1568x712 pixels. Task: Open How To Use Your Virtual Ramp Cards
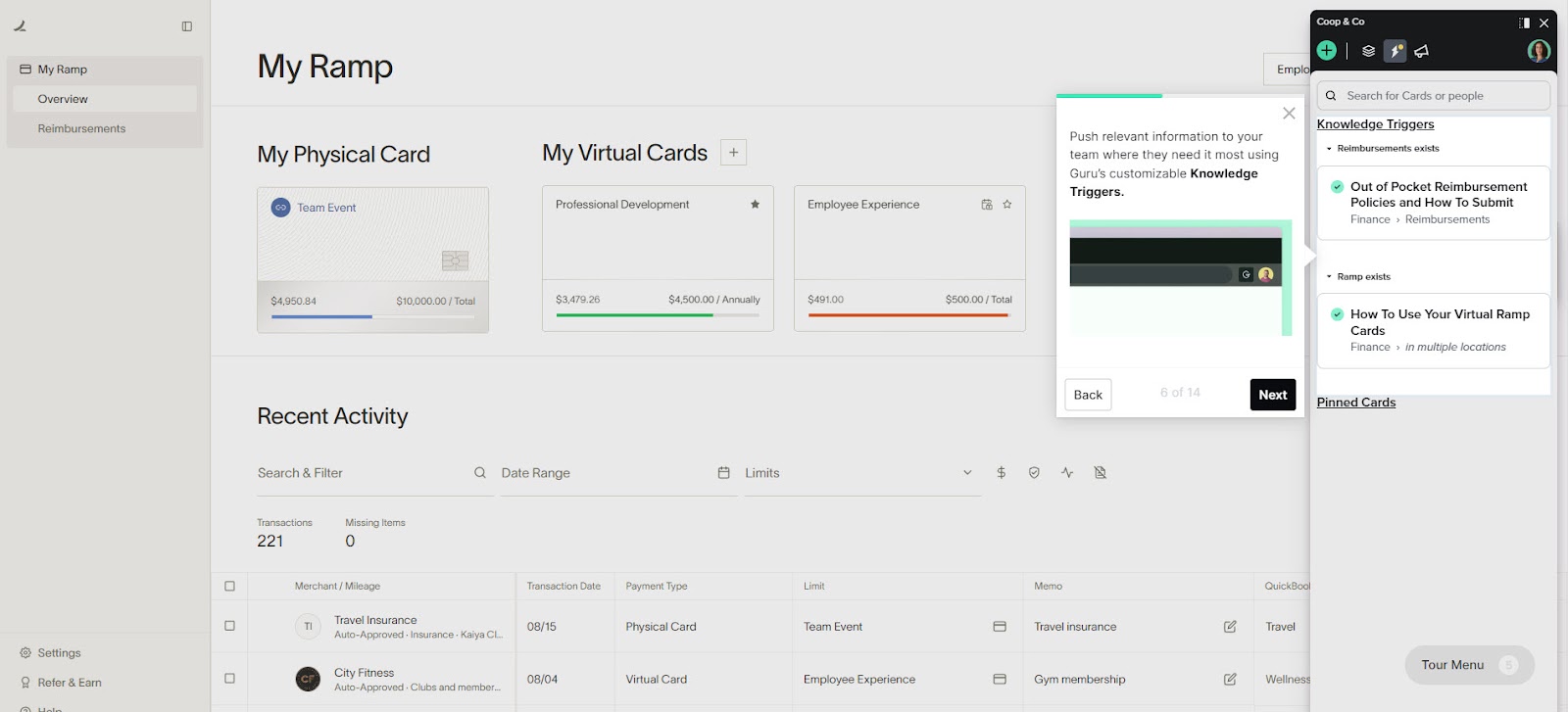tap(1434, 331)
